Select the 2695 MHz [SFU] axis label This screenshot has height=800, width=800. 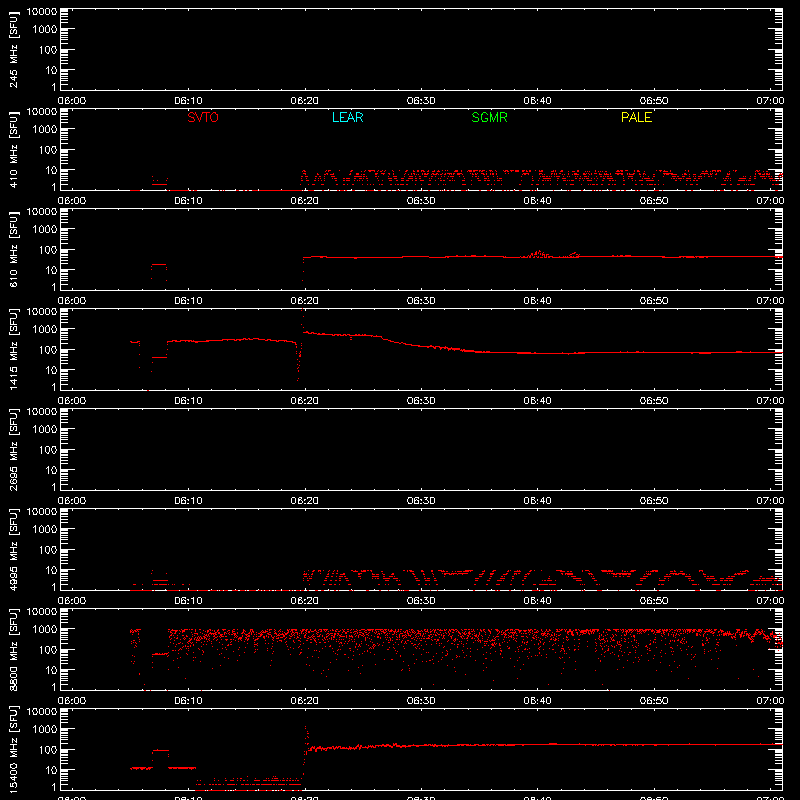(14, 450)
